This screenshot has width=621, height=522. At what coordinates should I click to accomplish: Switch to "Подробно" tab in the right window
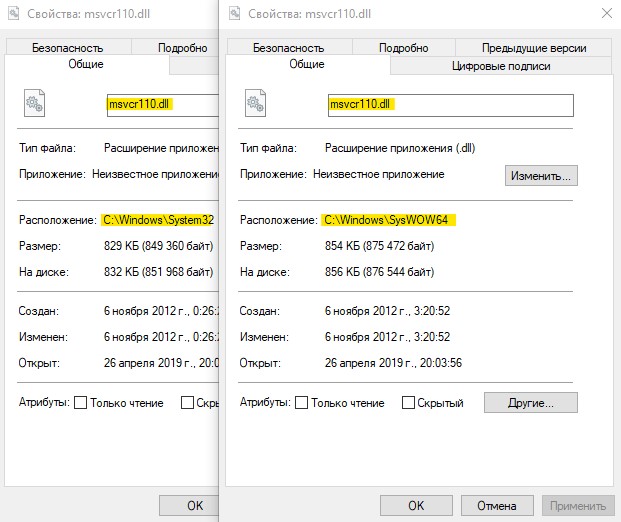pos(404,48)
